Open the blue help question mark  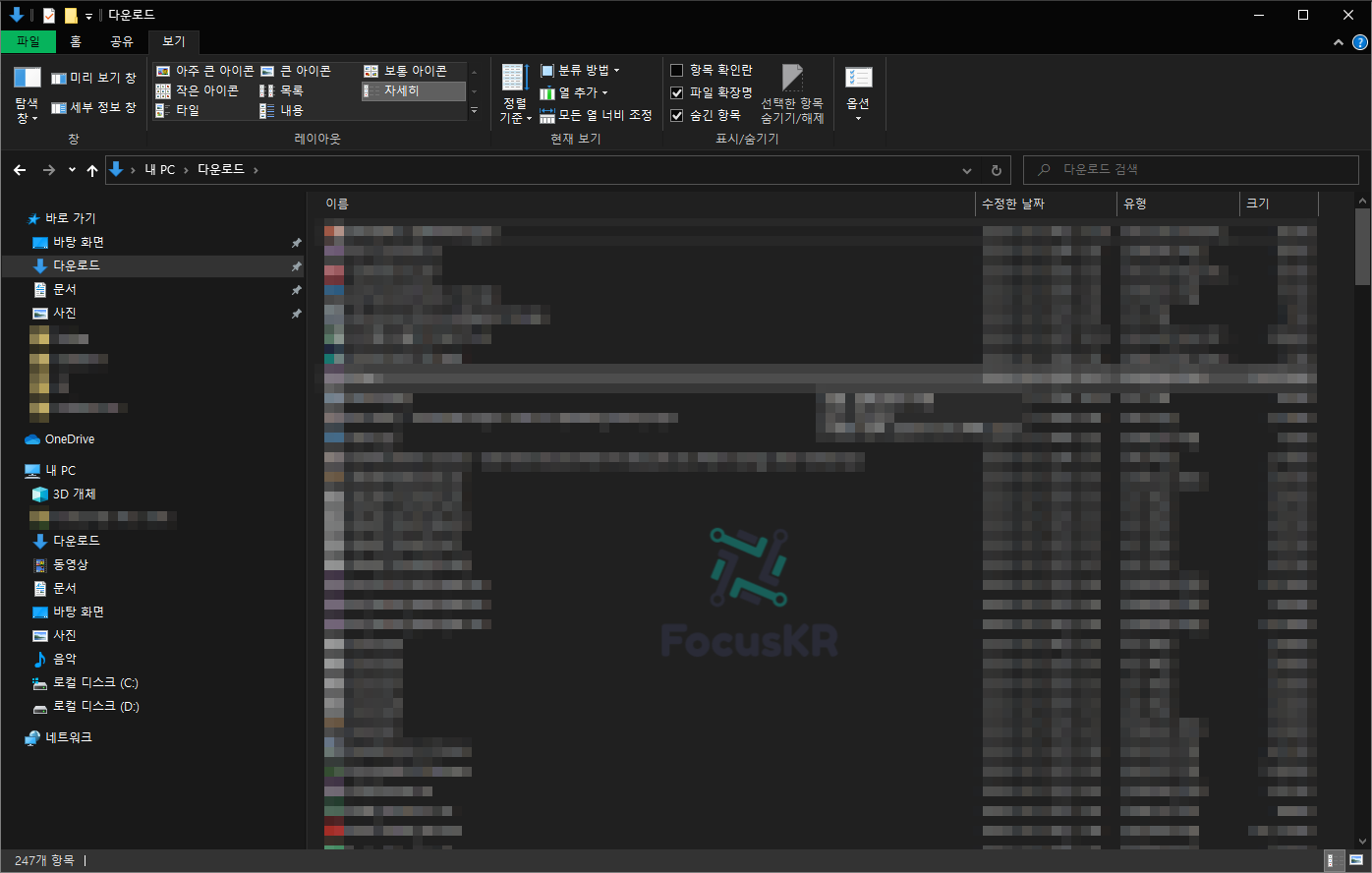[1360, 42]
